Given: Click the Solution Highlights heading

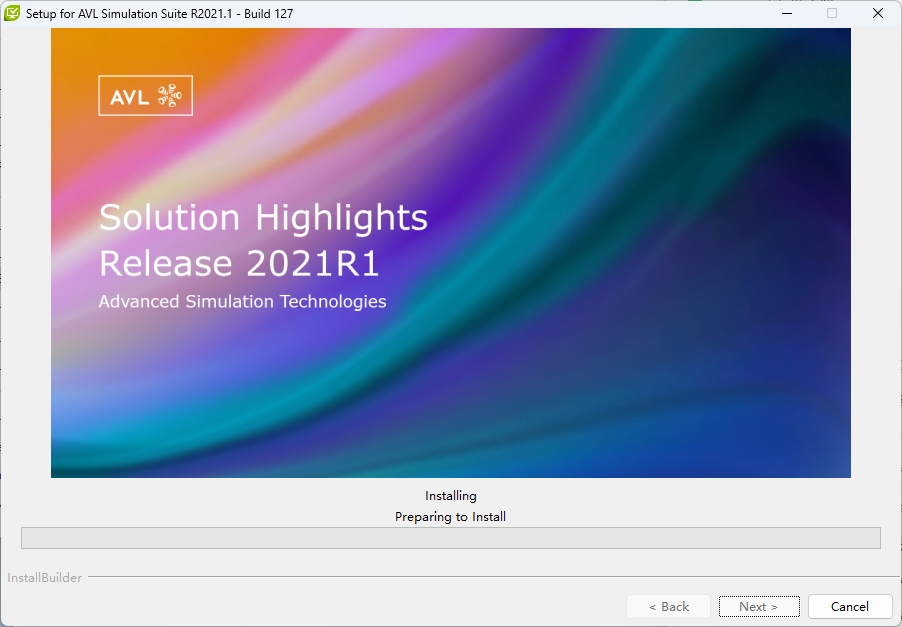Looking at the screenshot, I should tap(263, 218).
